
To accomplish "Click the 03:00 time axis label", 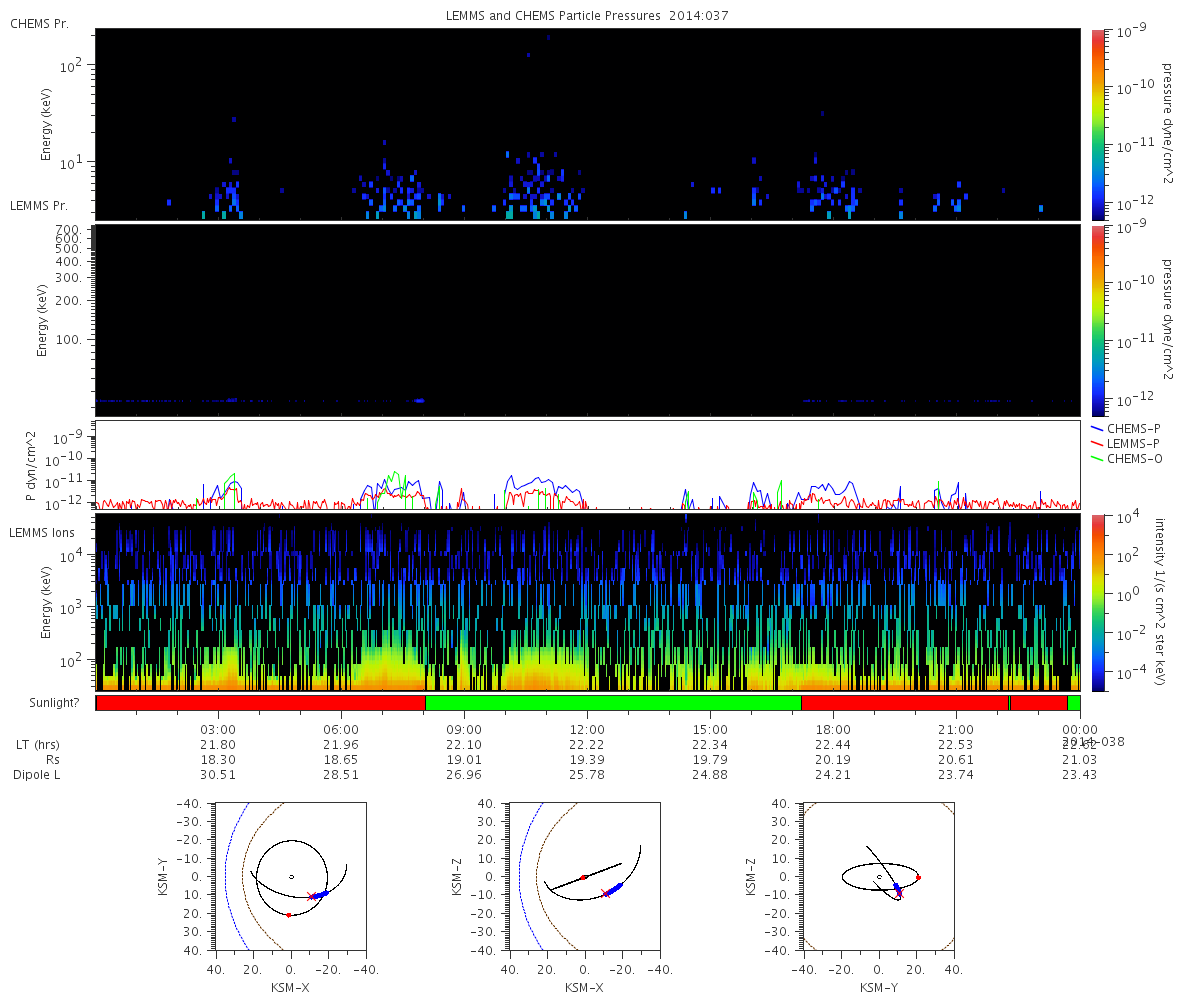I will (x=217, y=729).
